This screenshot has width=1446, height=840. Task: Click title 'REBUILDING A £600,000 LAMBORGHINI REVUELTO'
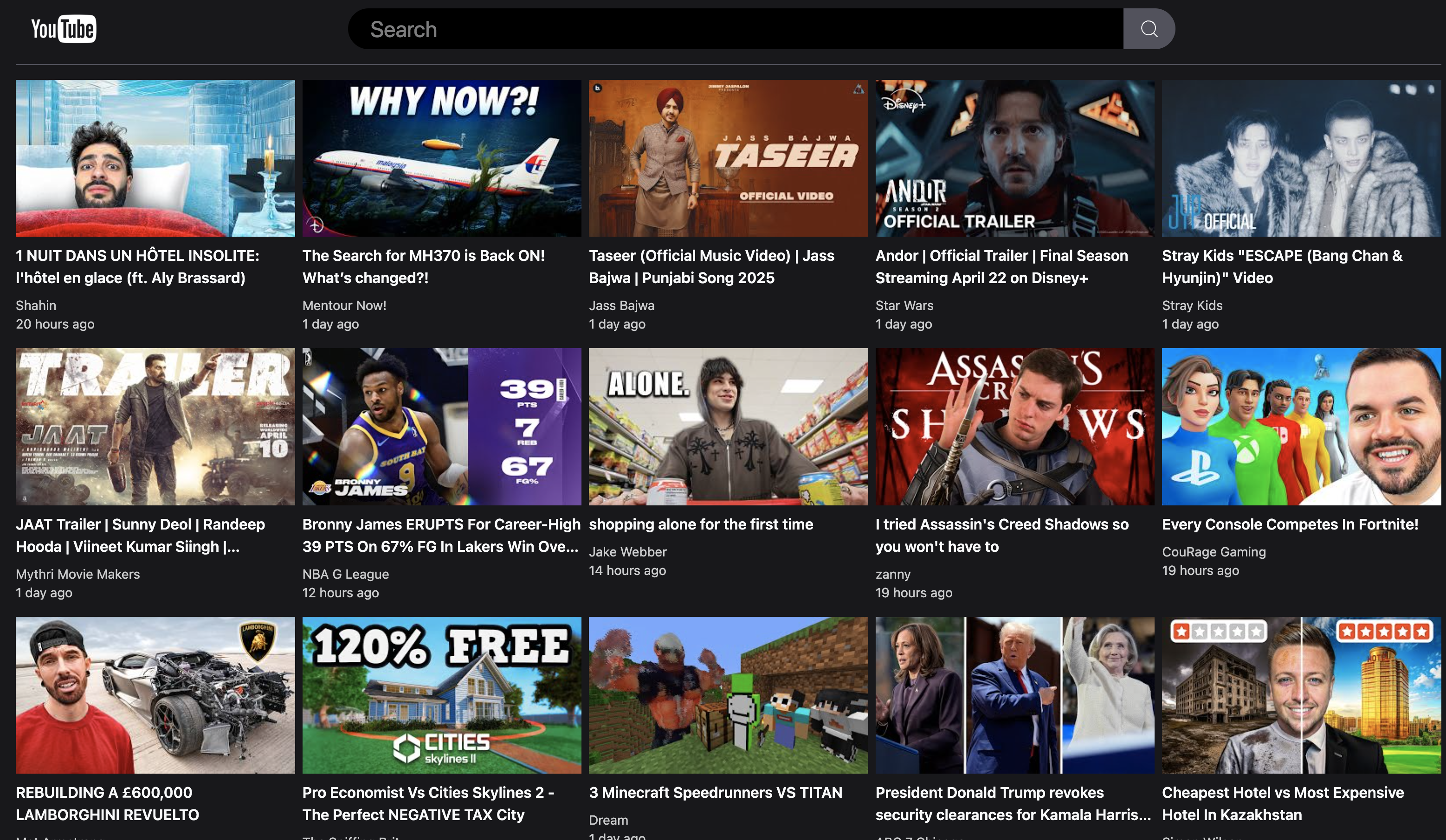point(107,804)
